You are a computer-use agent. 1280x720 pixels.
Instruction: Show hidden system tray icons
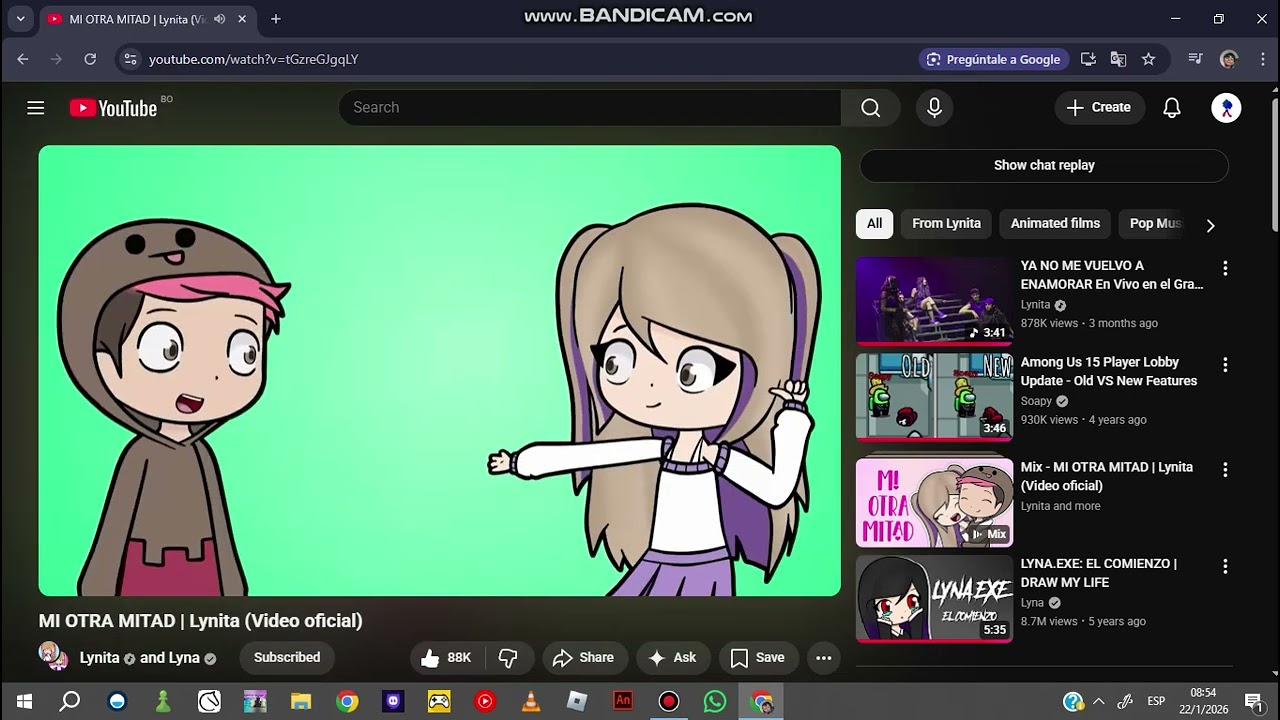click(x=1099, y=701)
